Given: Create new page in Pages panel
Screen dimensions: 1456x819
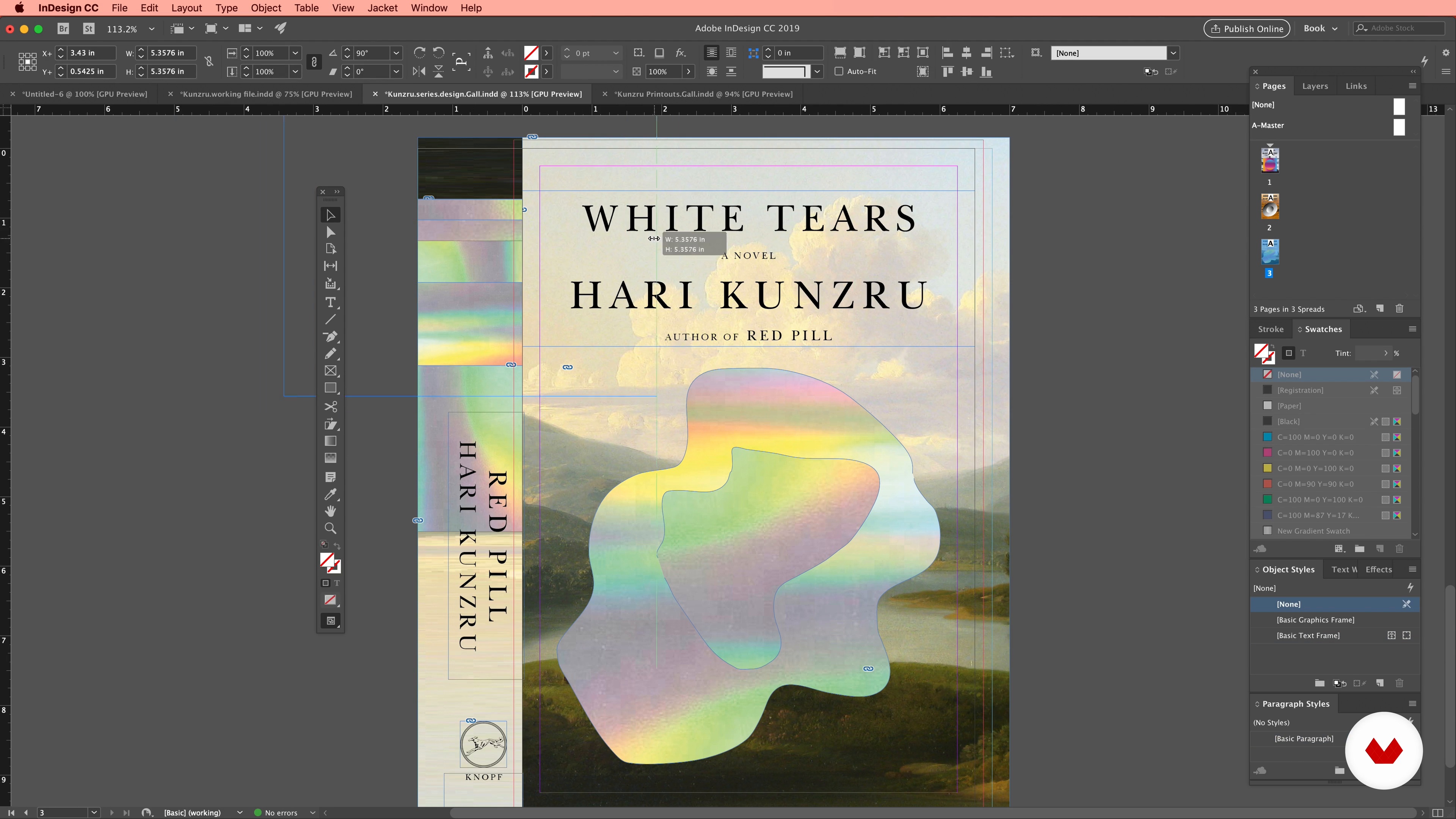Looking at the screenshot, I should [x=1380, y=309].
